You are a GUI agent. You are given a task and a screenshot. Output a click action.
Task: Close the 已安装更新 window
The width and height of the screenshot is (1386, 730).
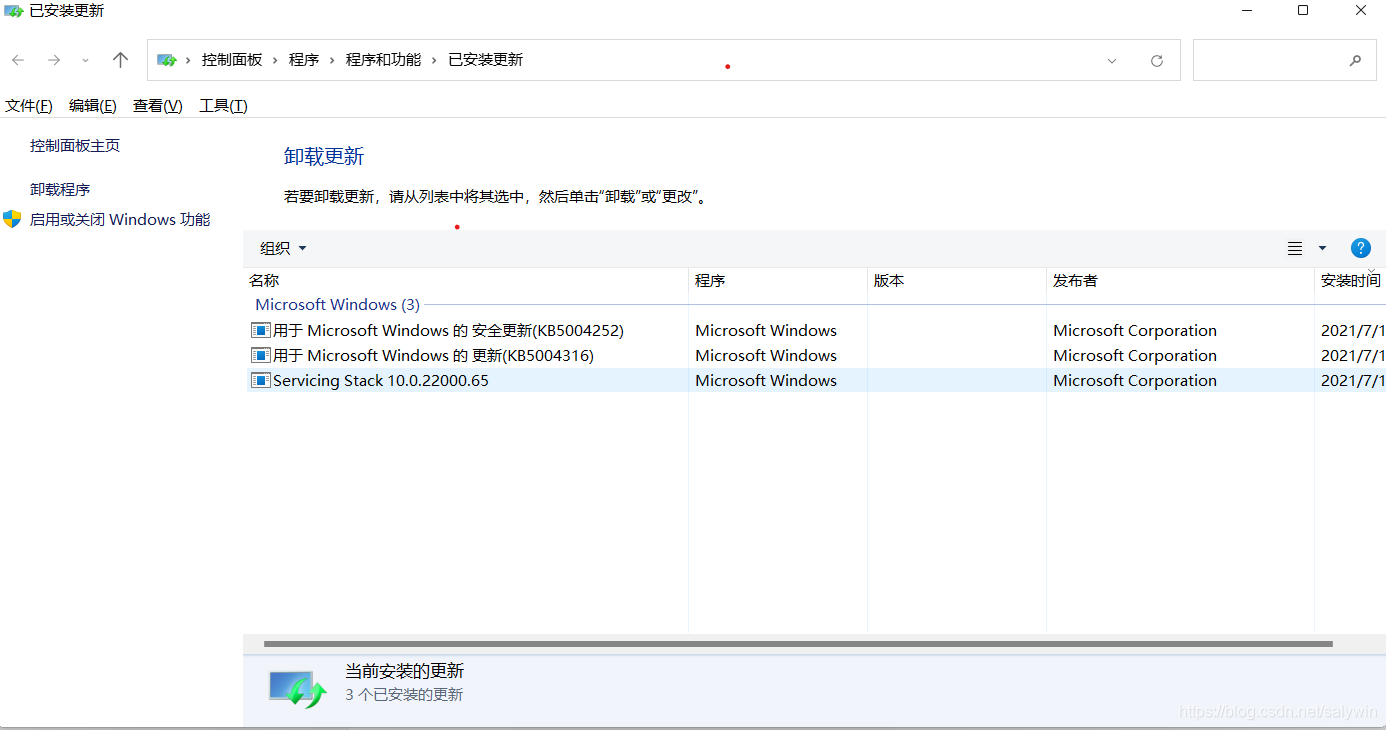point(1361,11)
